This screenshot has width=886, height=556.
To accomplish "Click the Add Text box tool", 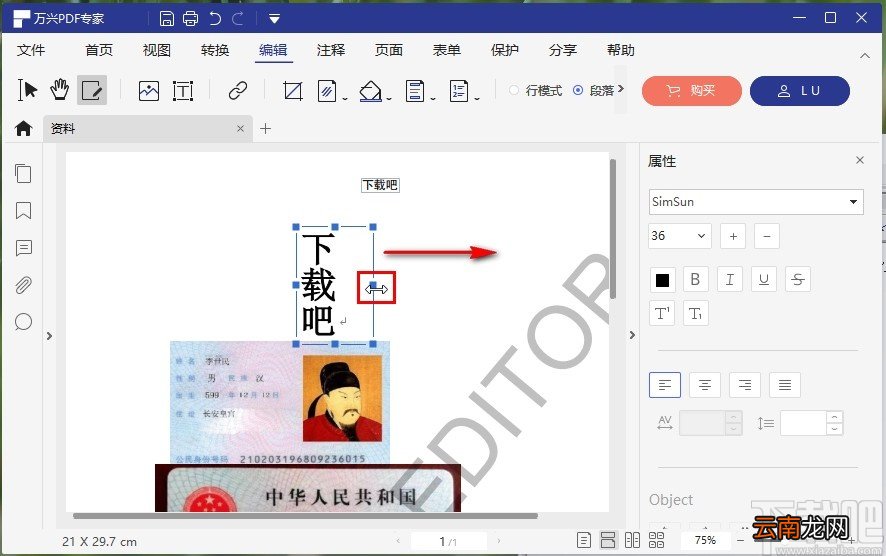I will [x=183, y=90].
